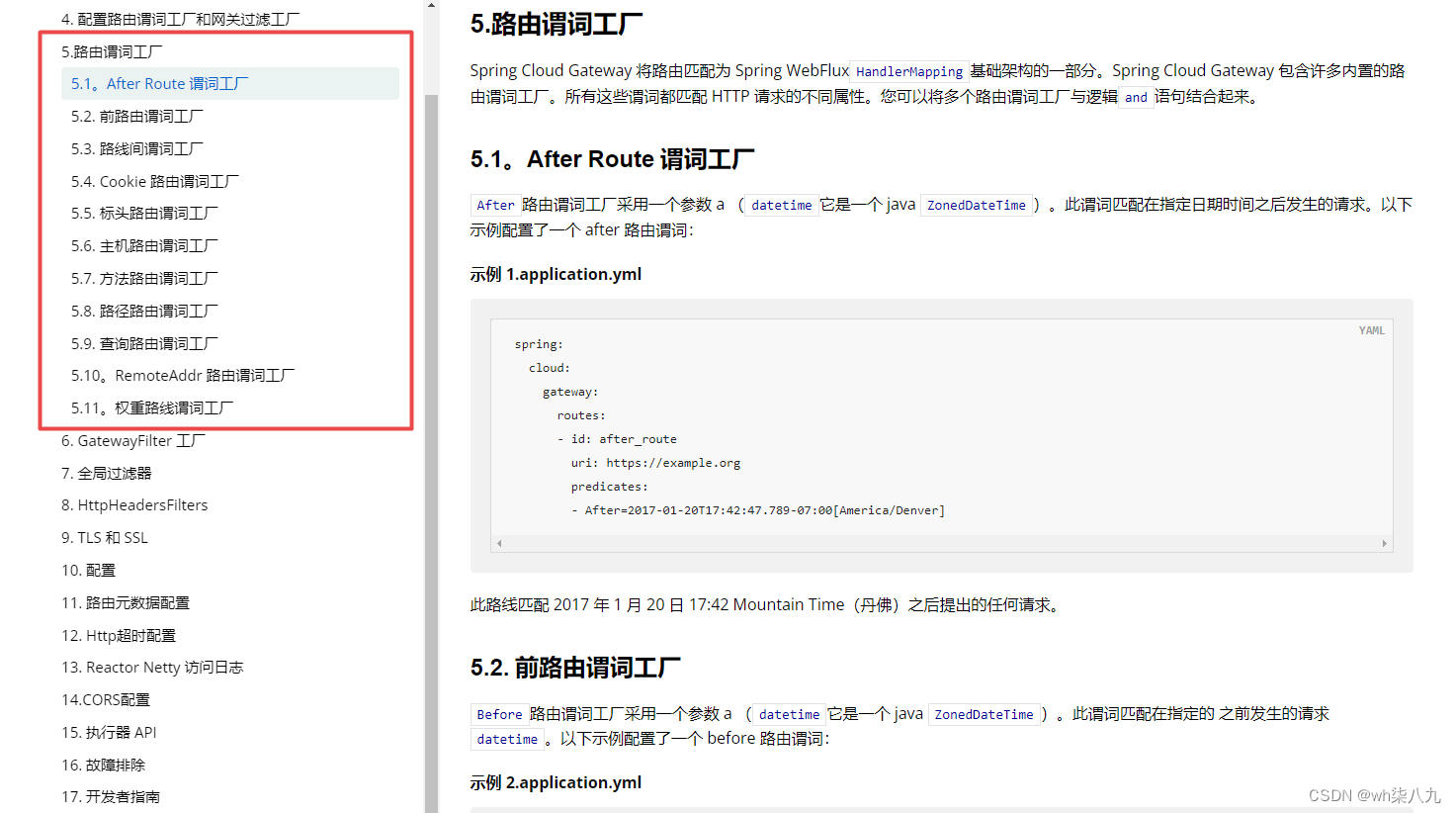Open sidebar entry 5.3. 路线间谓词工厂
Image resolution: width=1456 pixels, height=813 pixels.
click(x=136, y=149)
